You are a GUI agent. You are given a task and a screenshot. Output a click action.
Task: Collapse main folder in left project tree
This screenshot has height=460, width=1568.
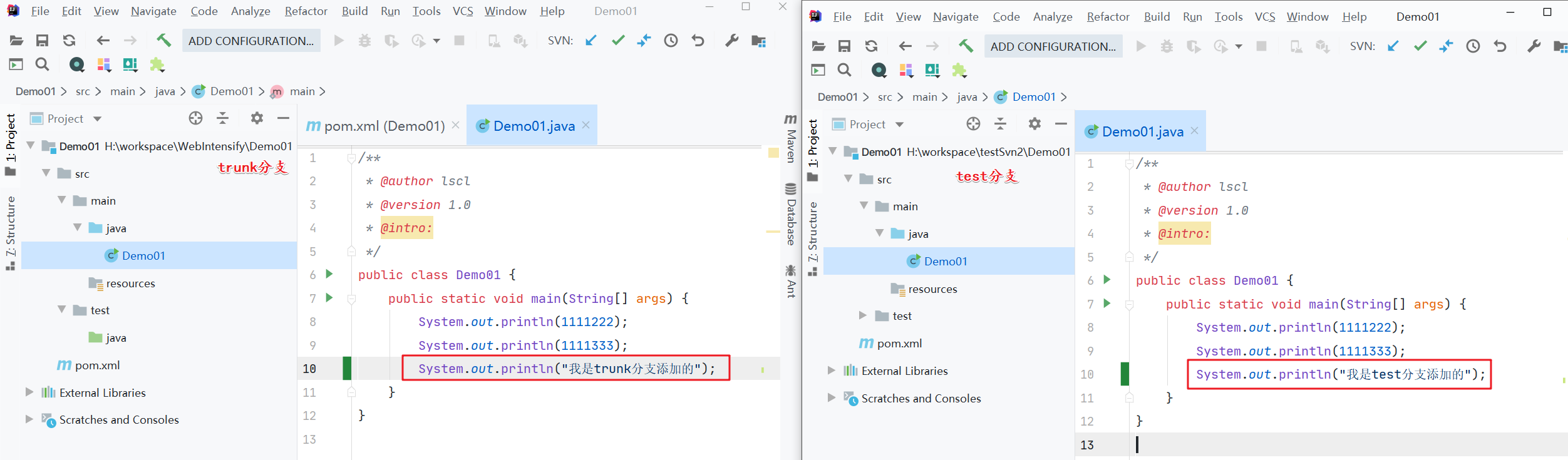point(61,200)
